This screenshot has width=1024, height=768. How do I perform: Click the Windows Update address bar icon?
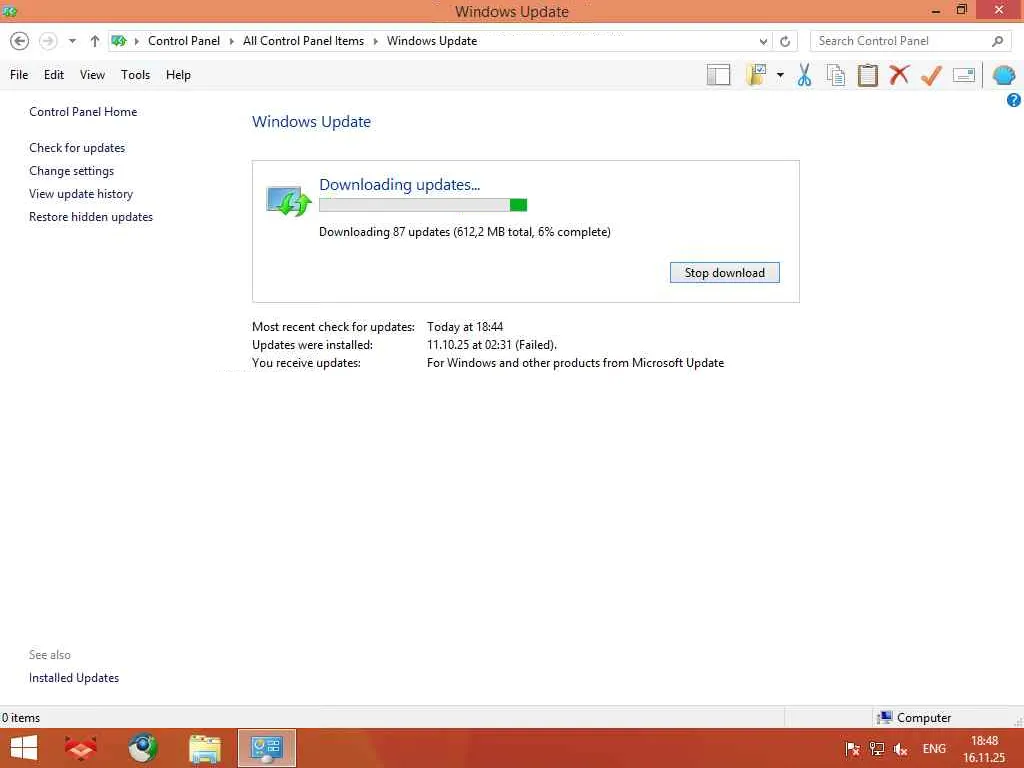click(119, 41)
